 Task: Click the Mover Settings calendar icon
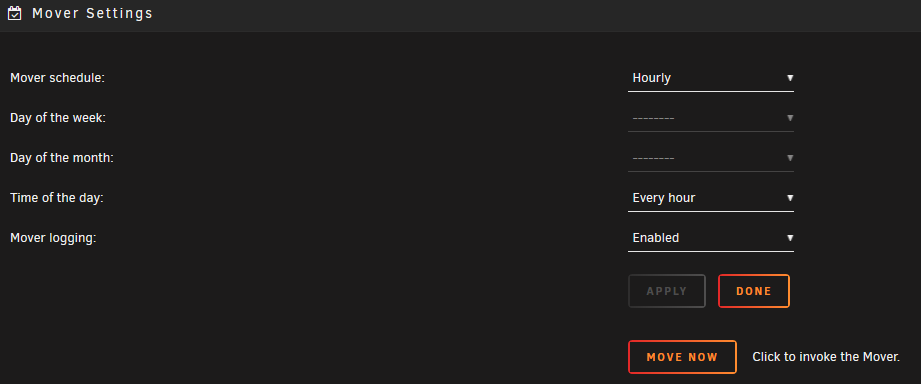point(15,13)
